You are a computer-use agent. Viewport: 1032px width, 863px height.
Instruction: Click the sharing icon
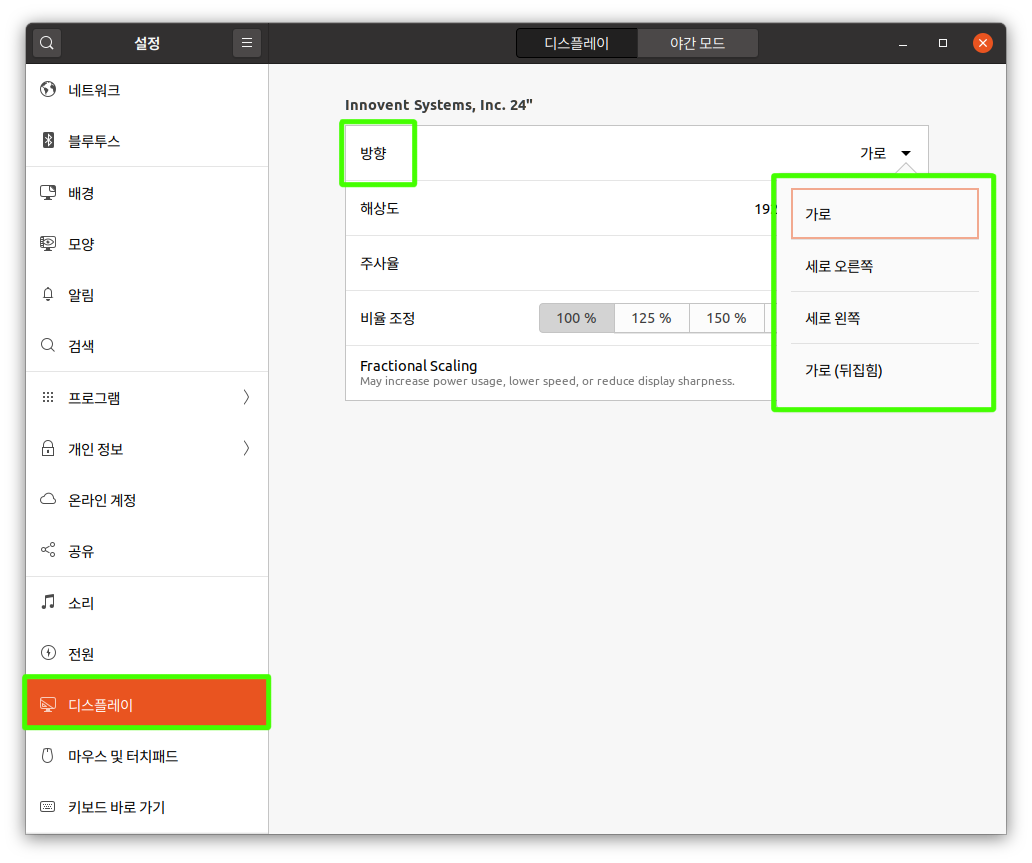point(48,550)
